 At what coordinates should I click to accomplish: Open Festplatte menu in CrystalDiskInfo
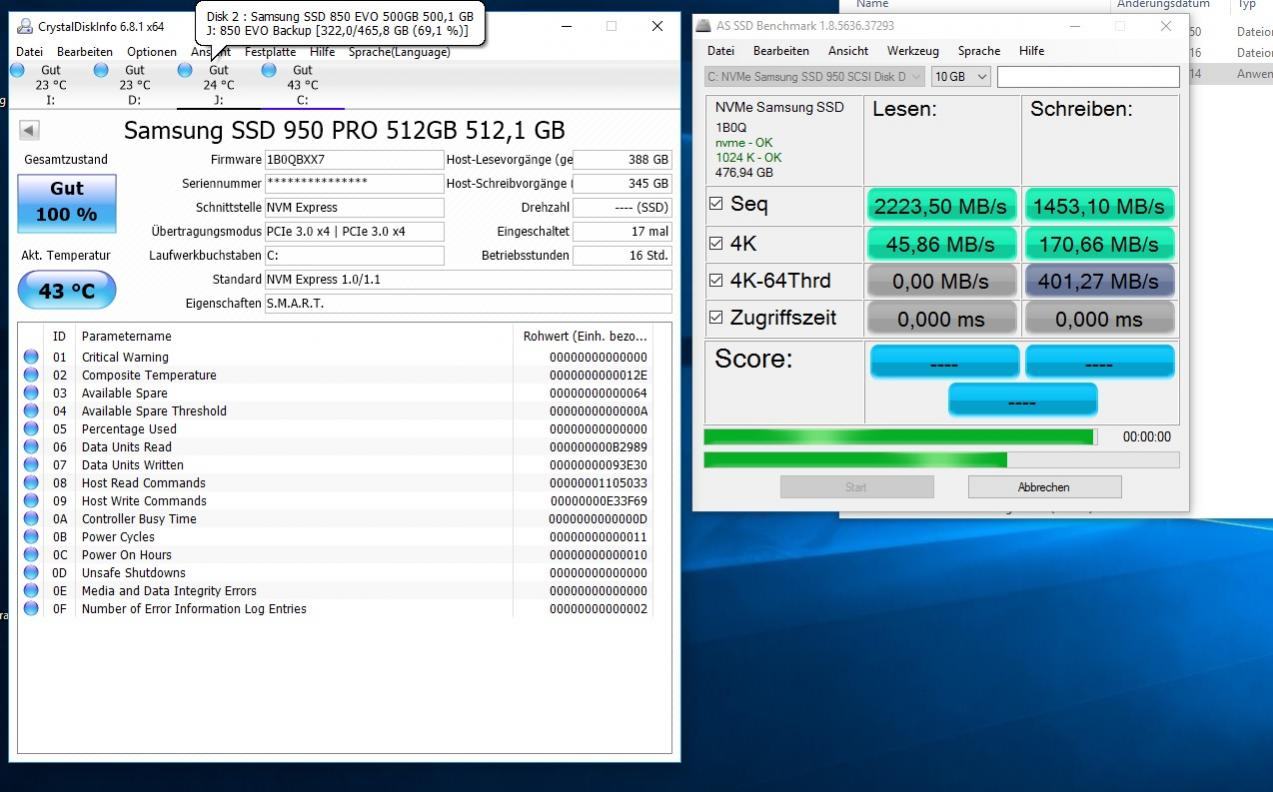point(270,52)
